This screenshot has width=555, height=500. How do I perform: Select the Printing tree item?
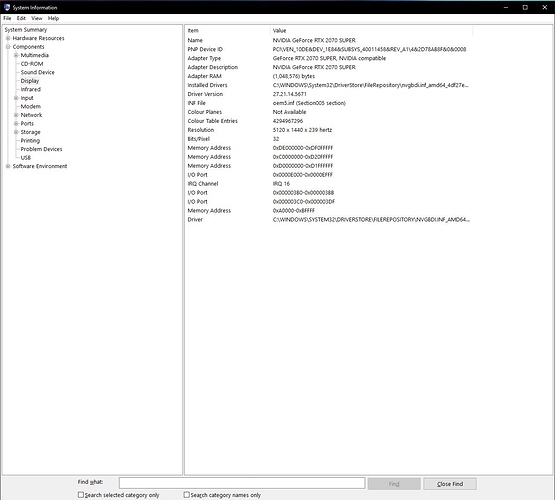(x=30, y=140)
